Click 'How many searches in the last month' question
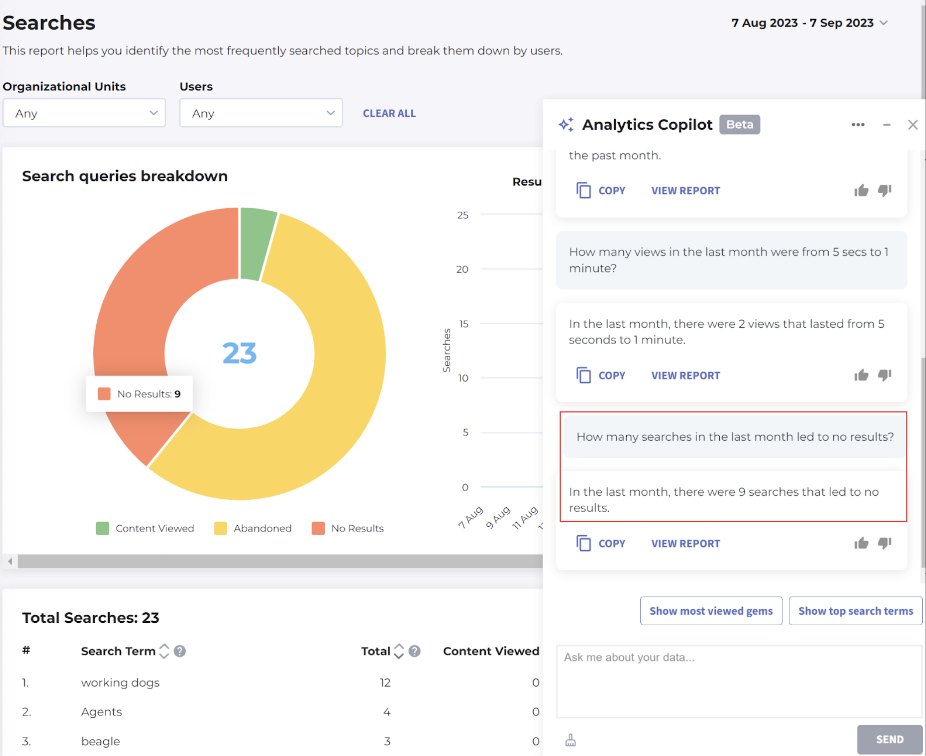Screen dimensions: 926x756 [735, 436]
